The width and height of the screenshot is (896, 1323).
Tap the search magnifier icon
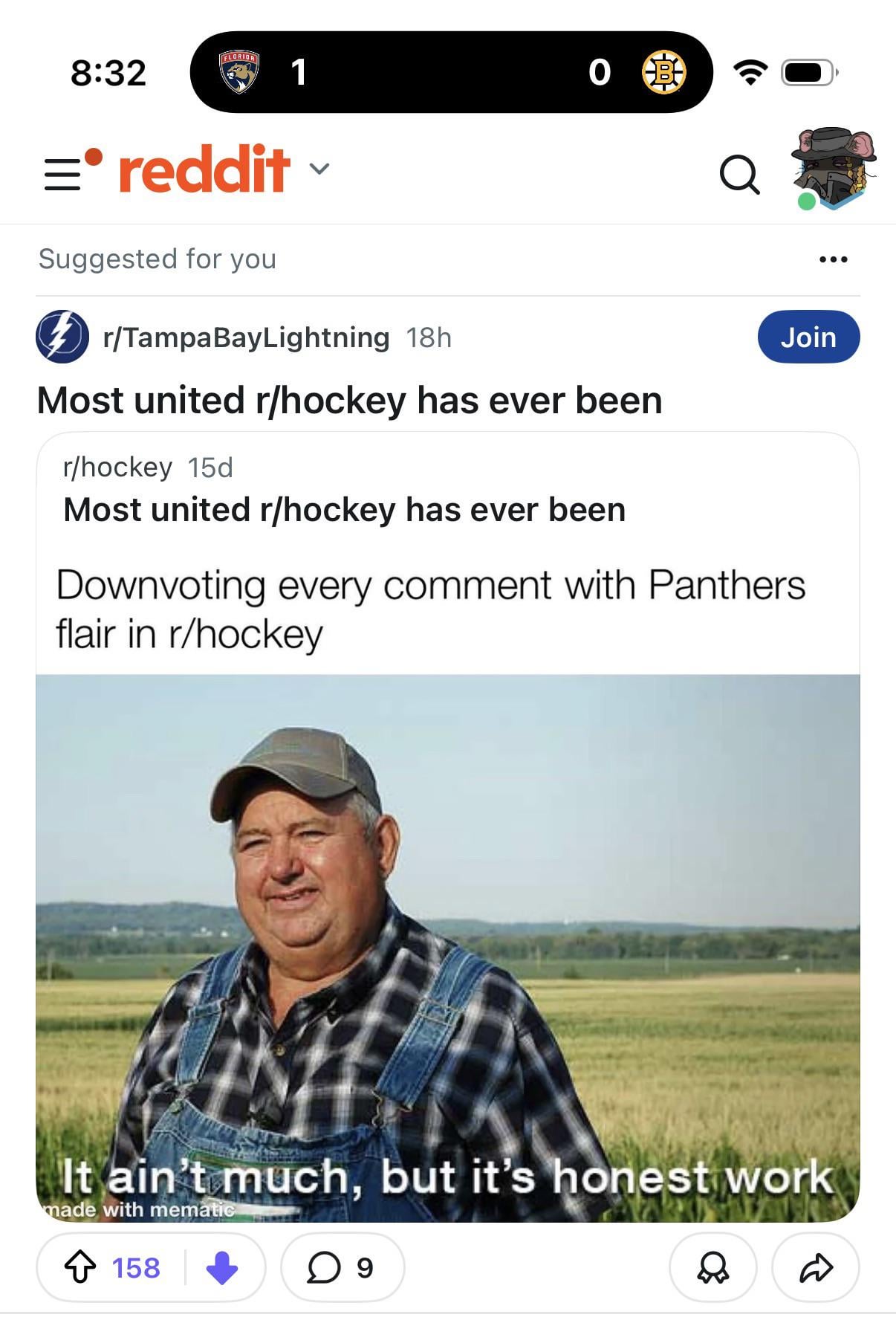pyautogui.click(x=739, y=175)
